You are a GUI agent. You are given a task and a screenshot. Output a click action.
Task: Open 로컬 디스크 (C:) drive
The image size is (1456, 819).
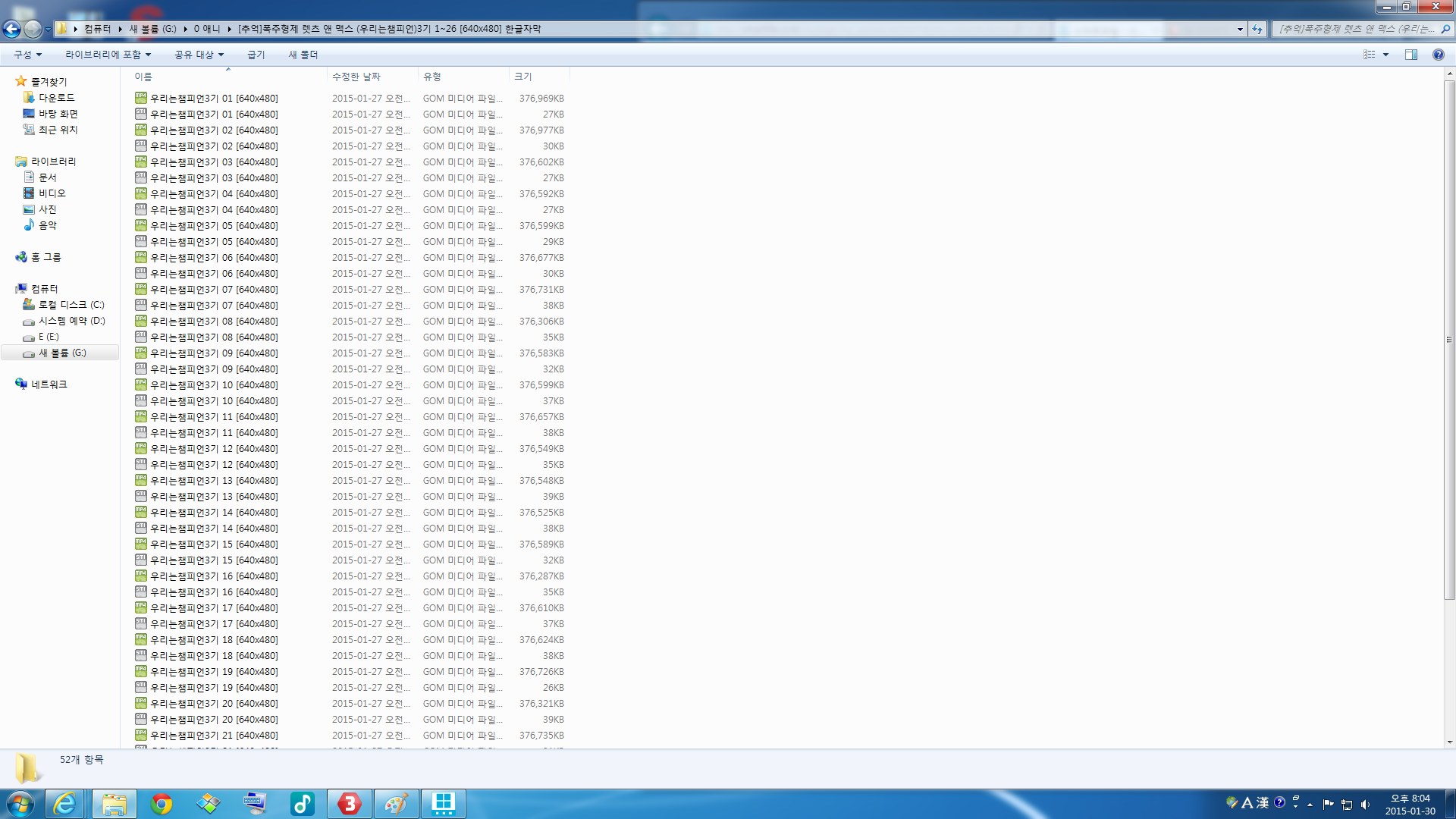tap(72, 305)
